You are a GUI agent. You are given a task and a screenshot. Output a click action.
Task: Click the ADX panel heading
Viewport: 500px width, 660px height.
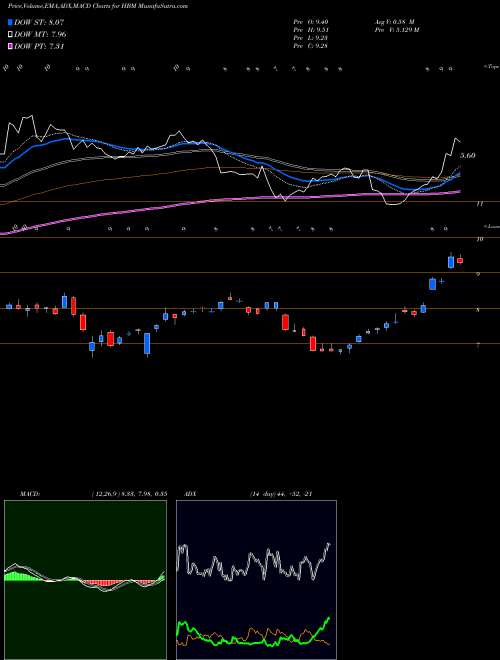click(191, 494)
